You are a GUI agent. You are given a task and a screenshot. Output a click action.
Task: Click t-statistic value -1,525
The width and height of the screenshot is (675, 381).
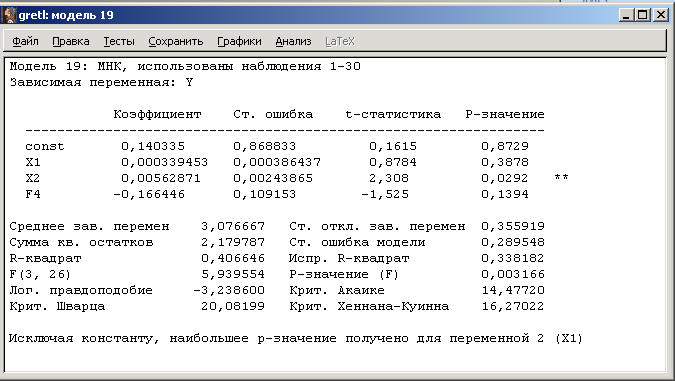pyautogui.click(x=385, y=194)
